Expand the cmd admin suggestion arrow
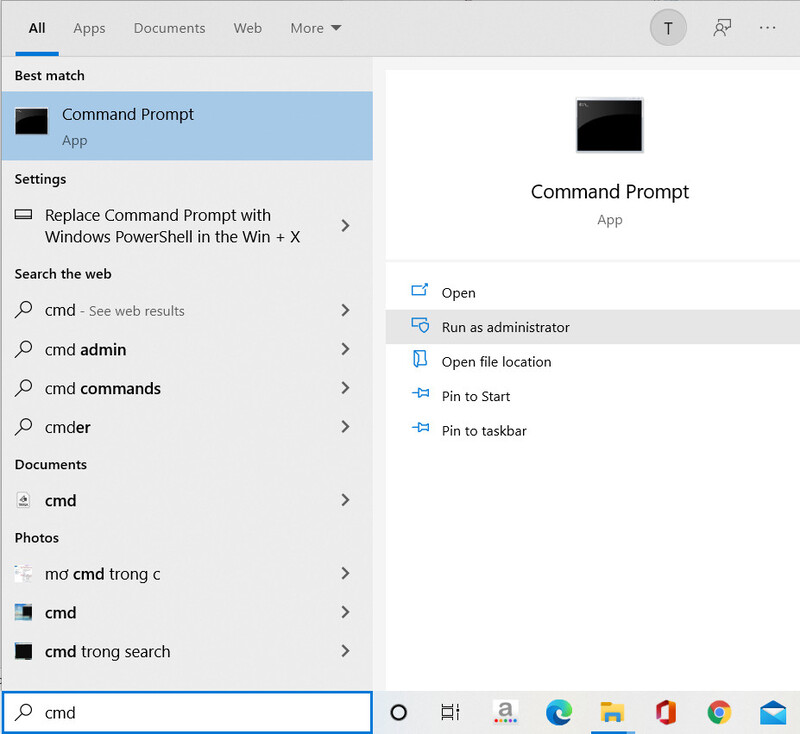Viewport: 800px width, 734px height. pos(345,349)
